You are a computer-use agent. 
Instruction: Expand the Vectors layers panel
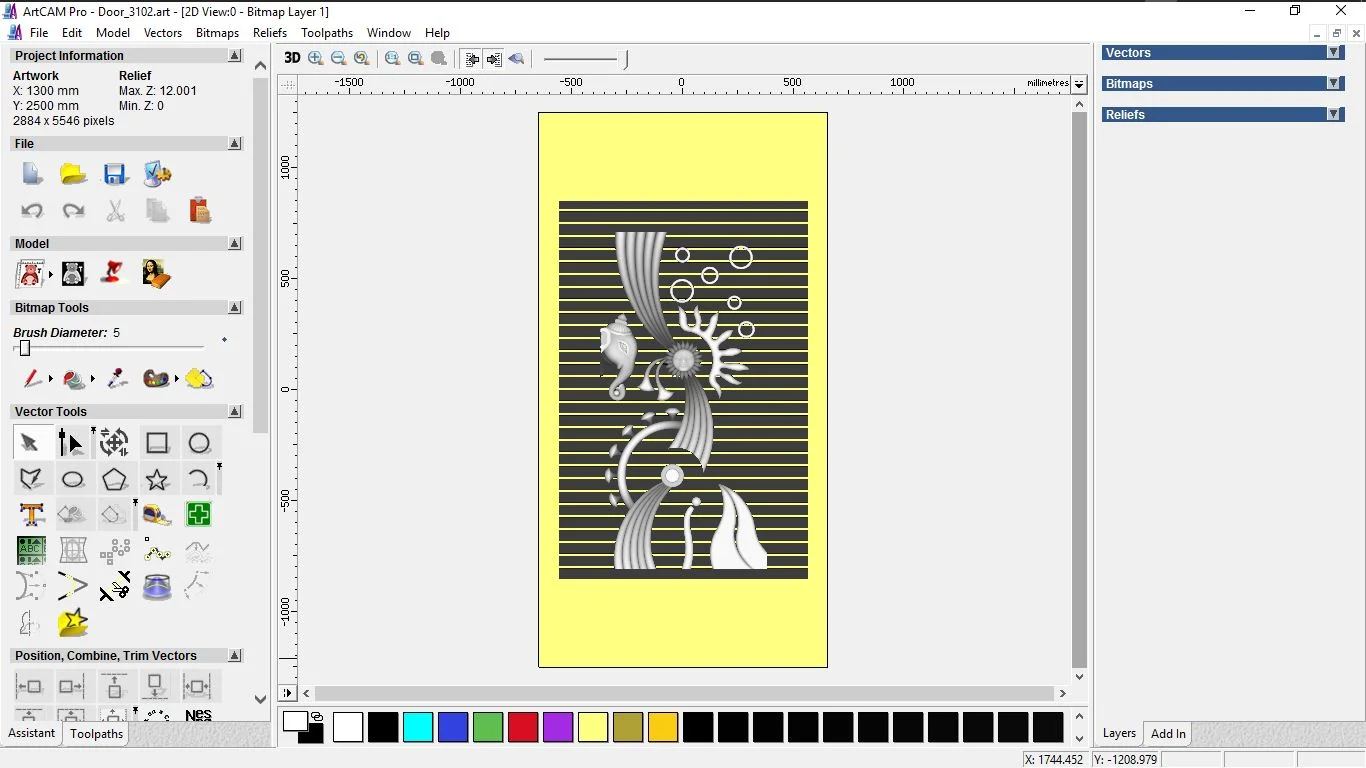(1333, 53)
